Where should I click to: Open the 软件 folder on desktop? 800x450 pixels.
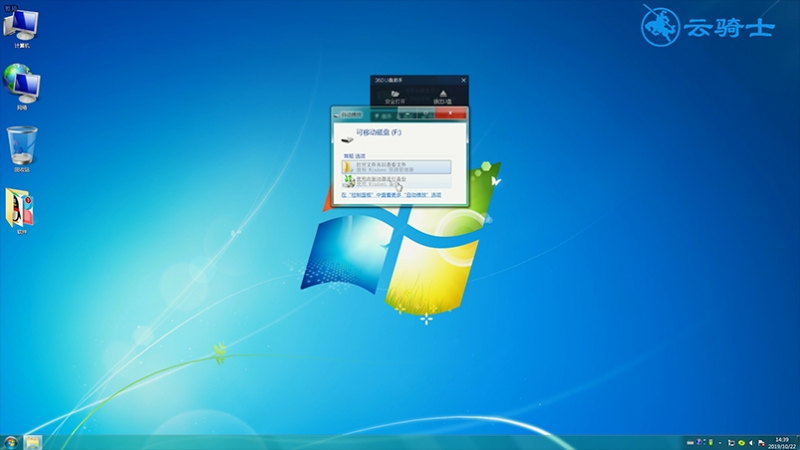pyautogui.click(x=20, y=211)
